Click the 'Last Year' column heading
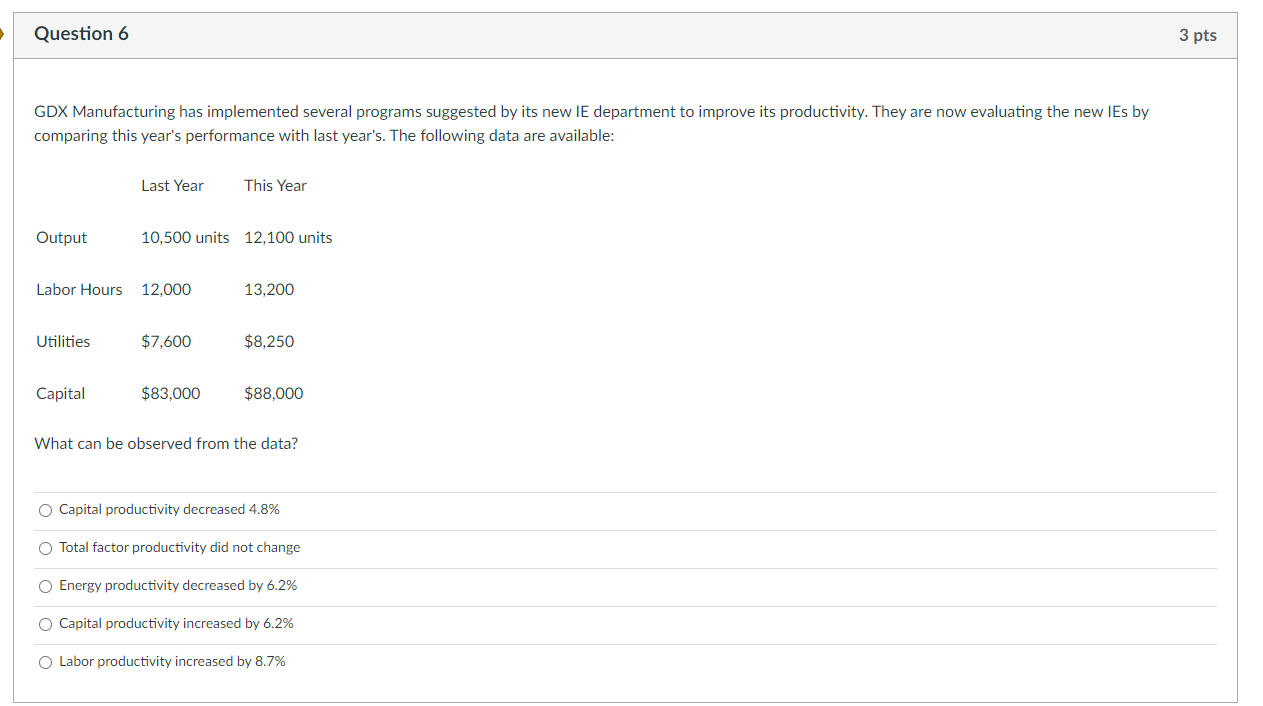Viewport: 1263px width, 706px height. (x=172, y=185)
